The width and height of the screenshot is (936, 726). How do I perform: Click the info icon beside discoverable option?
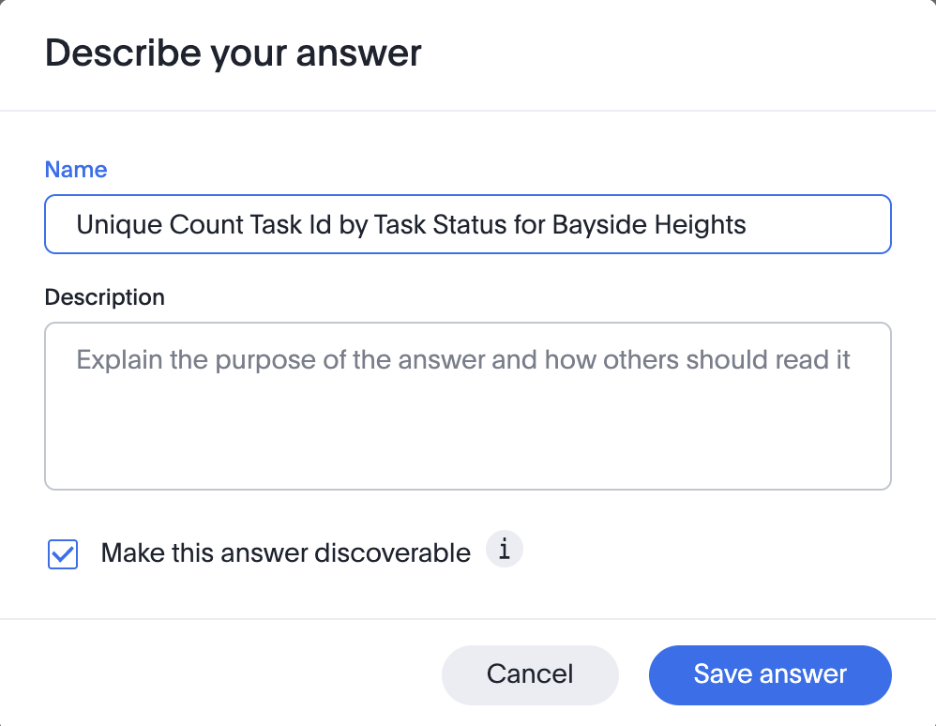pyautogui.click(x=505, y=550)
